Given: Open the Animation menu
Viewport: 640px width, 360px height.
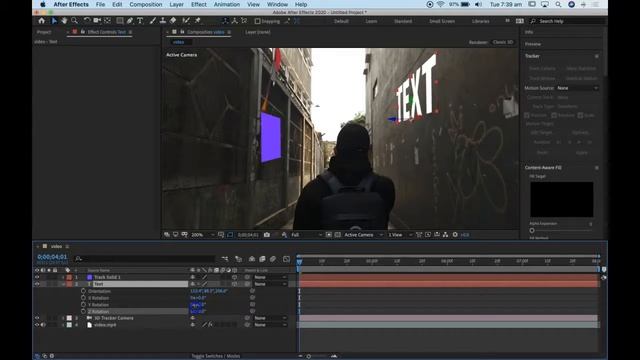Looking at the screenshot, I should [x=227, y=4].
